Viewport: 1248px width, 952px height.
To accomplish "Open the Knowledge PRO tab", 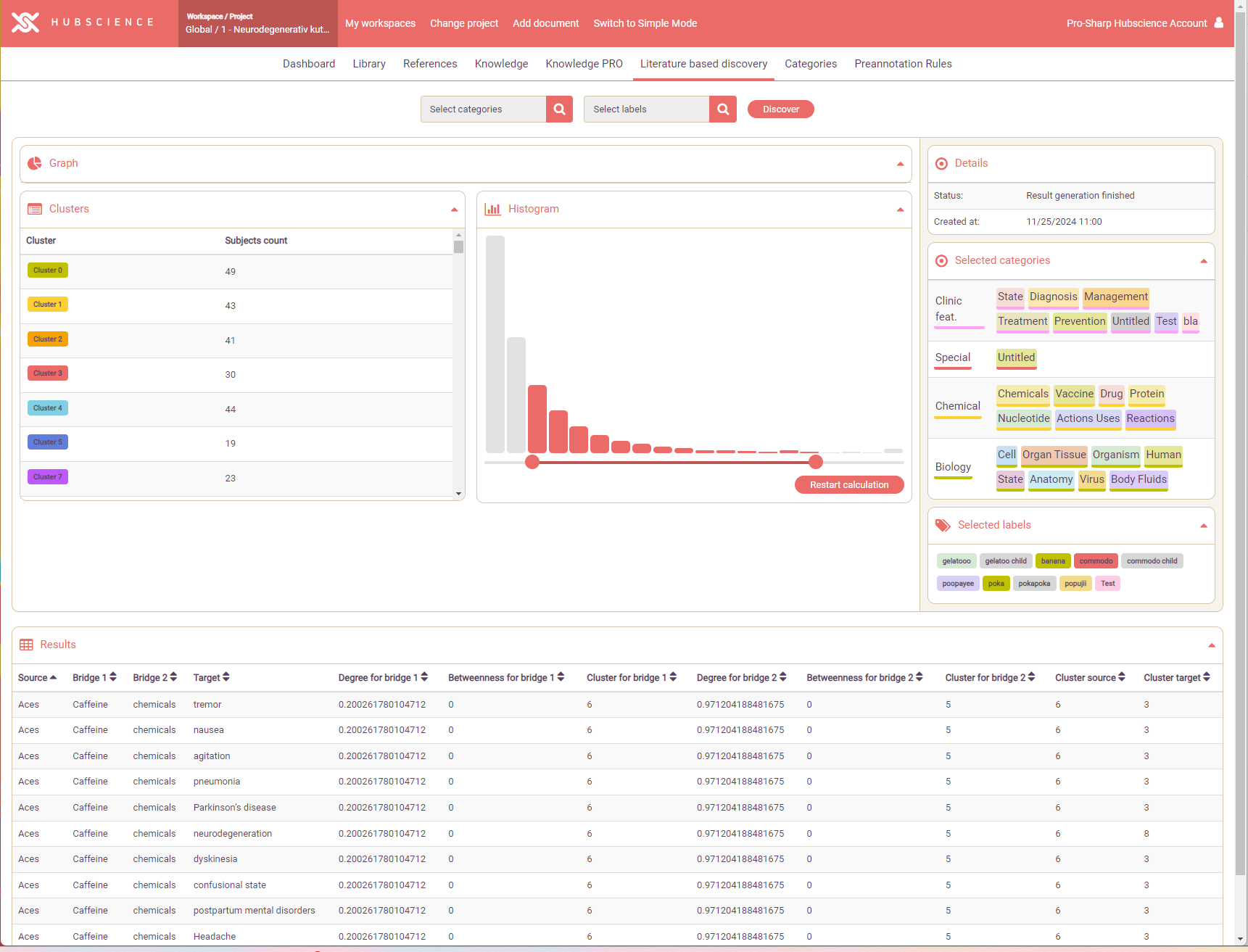I will point(584,64).
